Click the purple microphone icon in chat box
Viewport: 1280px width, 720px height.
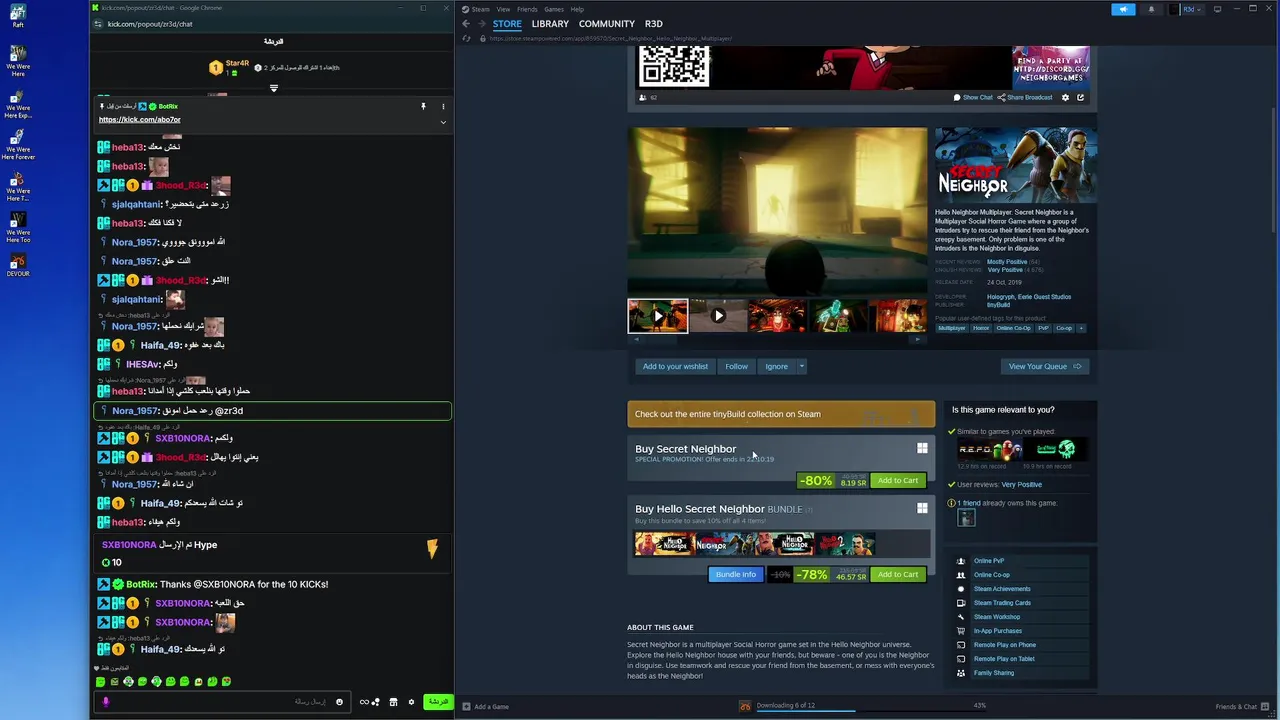[x=106, y=702]
